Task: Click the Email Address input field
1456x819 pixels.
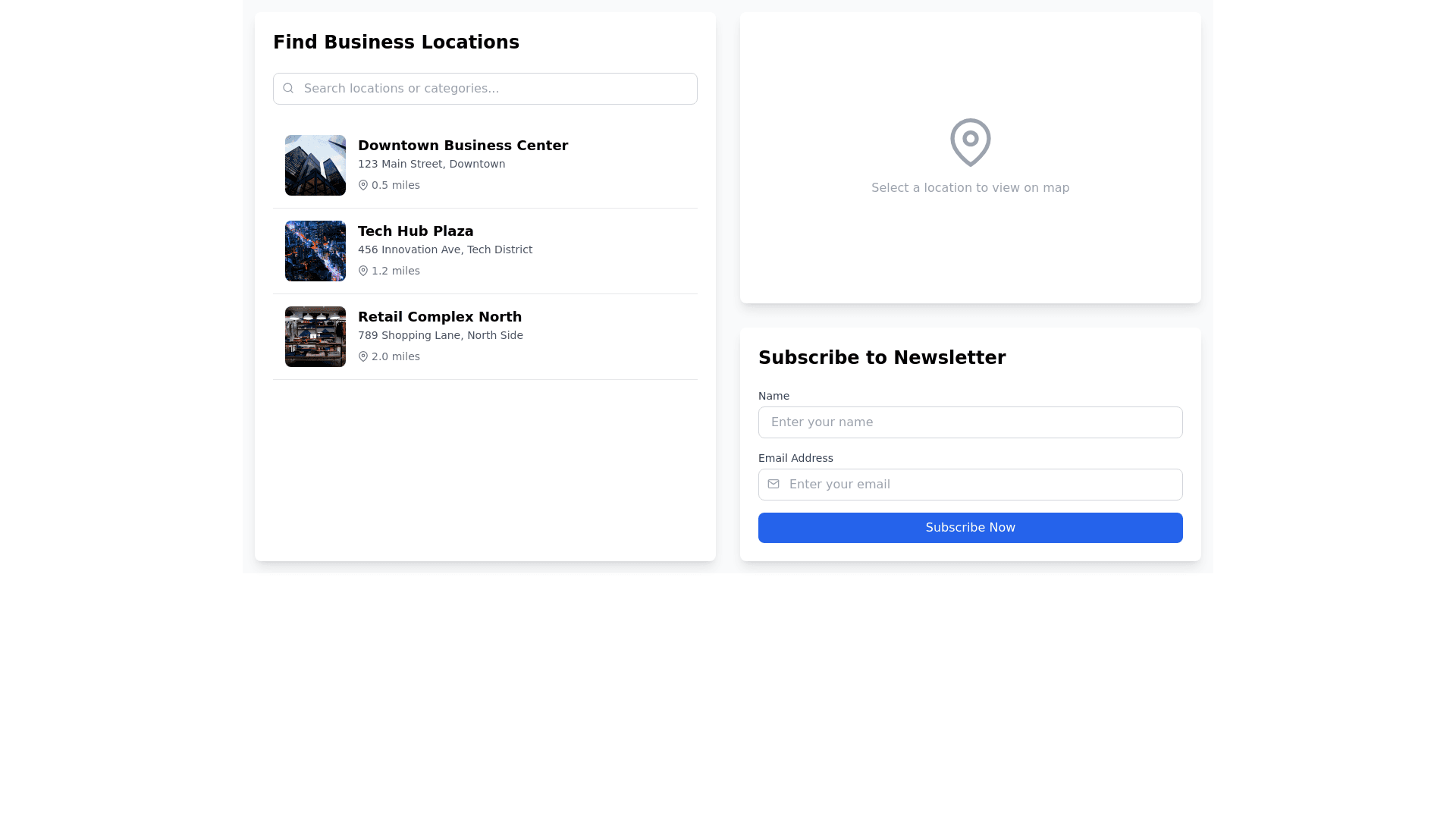Action: [x=982, y=485]
